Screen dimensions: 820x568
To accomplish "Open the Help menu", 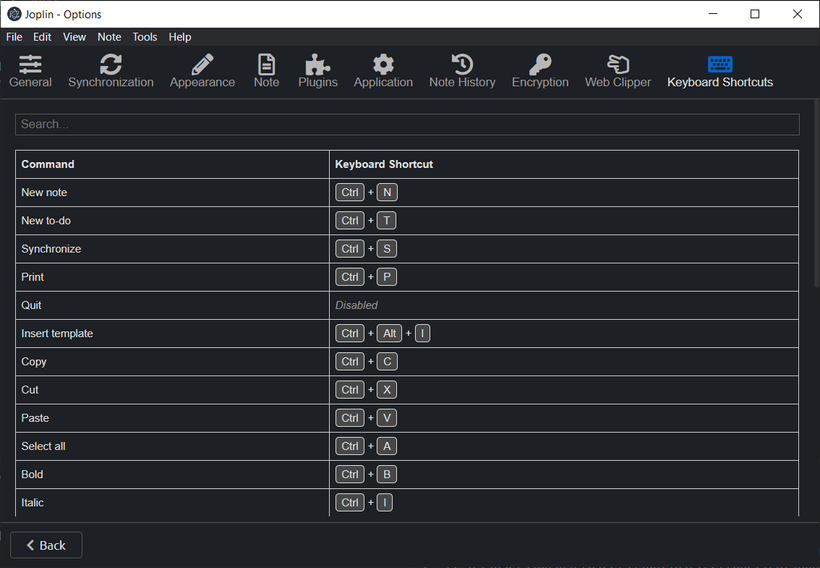I will point(180,37).
